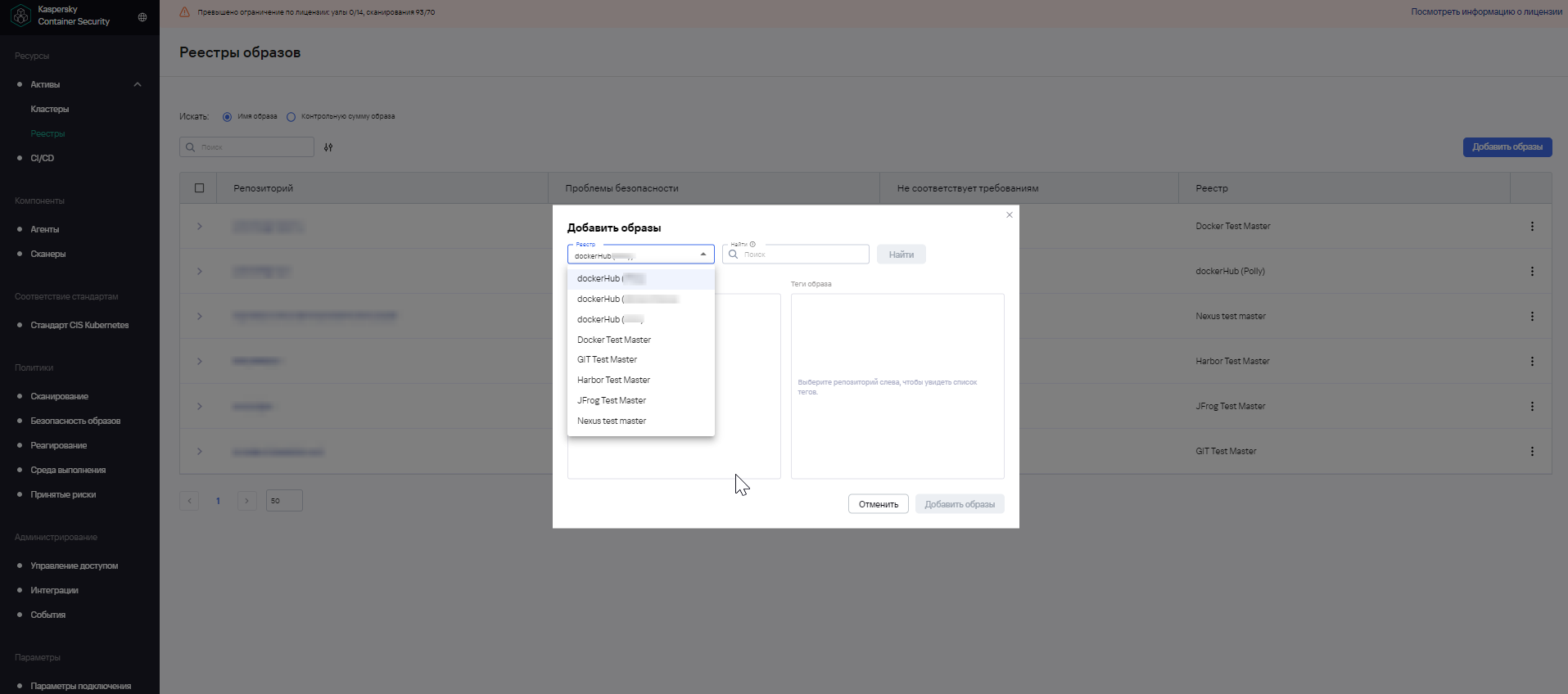Open Стандарт CIS Kubernetes page
Image resolution: width=1568 pixels, height=694 pixels.
point(79,325)
